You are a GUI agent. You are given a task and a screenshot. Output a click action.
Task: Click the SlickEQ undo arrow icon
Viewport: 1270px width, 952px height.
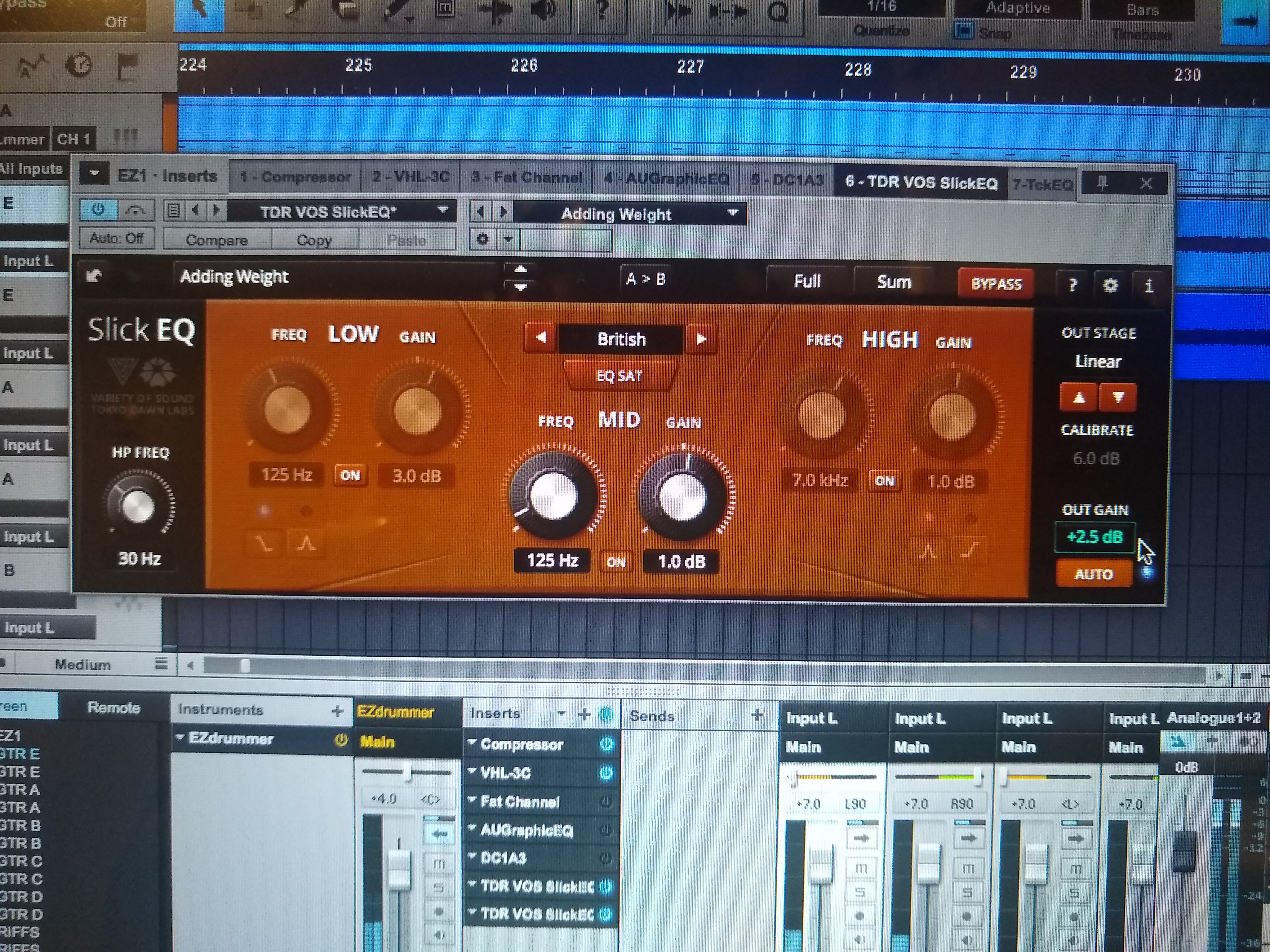(94, 276)
